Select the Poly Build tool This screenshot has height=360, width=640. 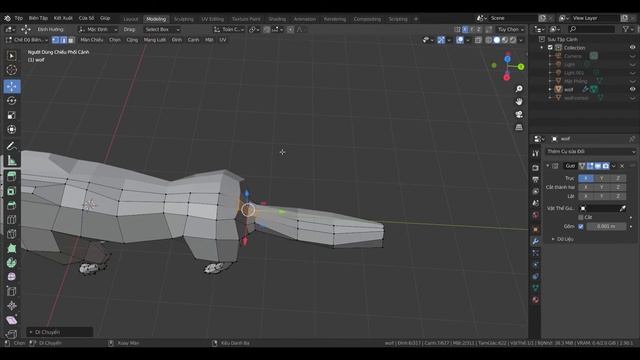(x=11, y=248)
